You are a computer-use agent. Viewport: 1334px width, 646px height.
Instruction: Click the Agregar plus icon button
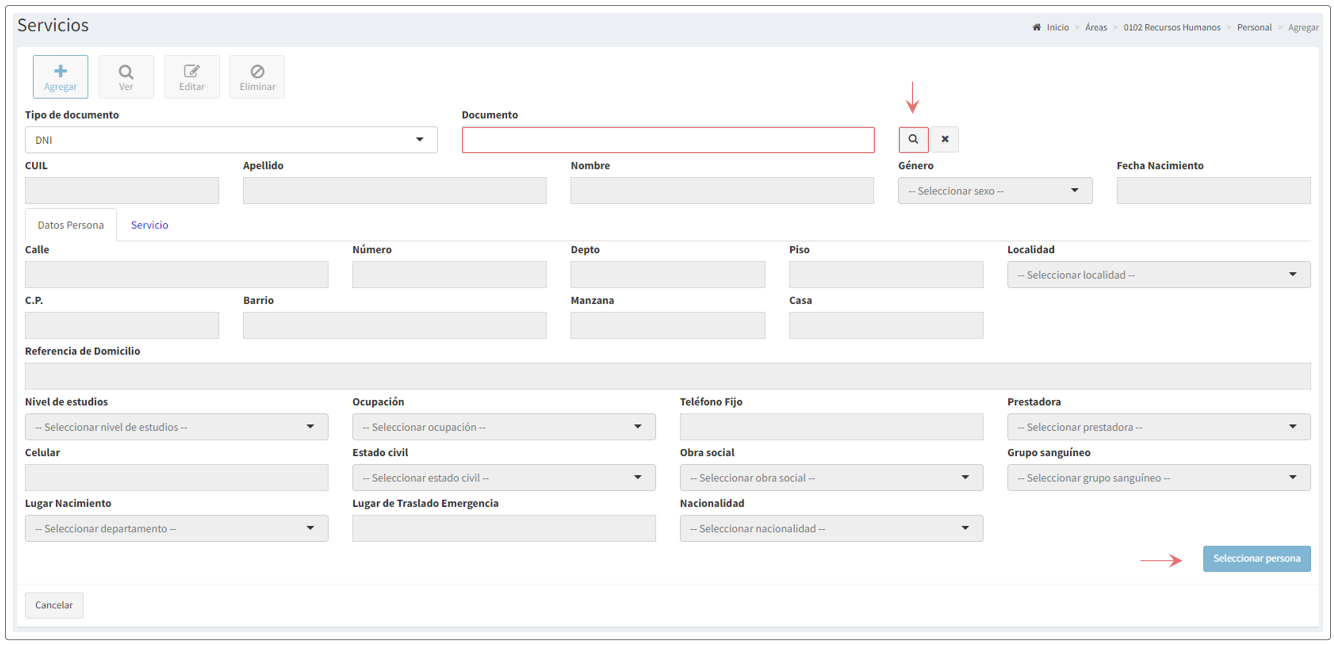tap(60, 77)
